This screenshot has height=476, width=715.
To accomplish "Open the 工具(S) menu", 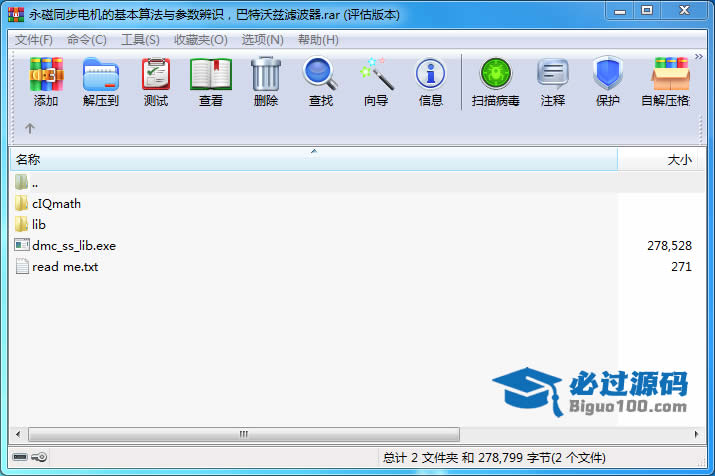I will (x=140, y=40).
